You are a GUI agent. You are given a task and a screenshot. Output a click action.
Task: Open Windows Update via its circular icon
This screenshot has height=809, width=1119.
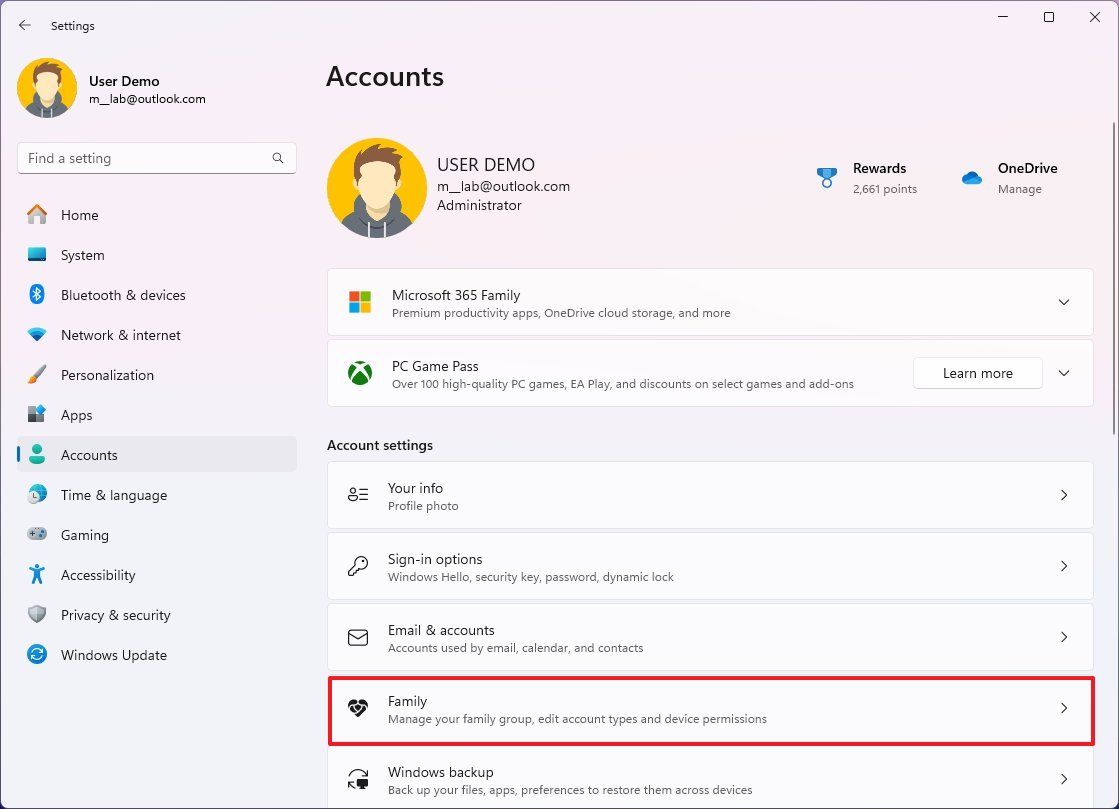pyautogui.click(x=37, y=655)
